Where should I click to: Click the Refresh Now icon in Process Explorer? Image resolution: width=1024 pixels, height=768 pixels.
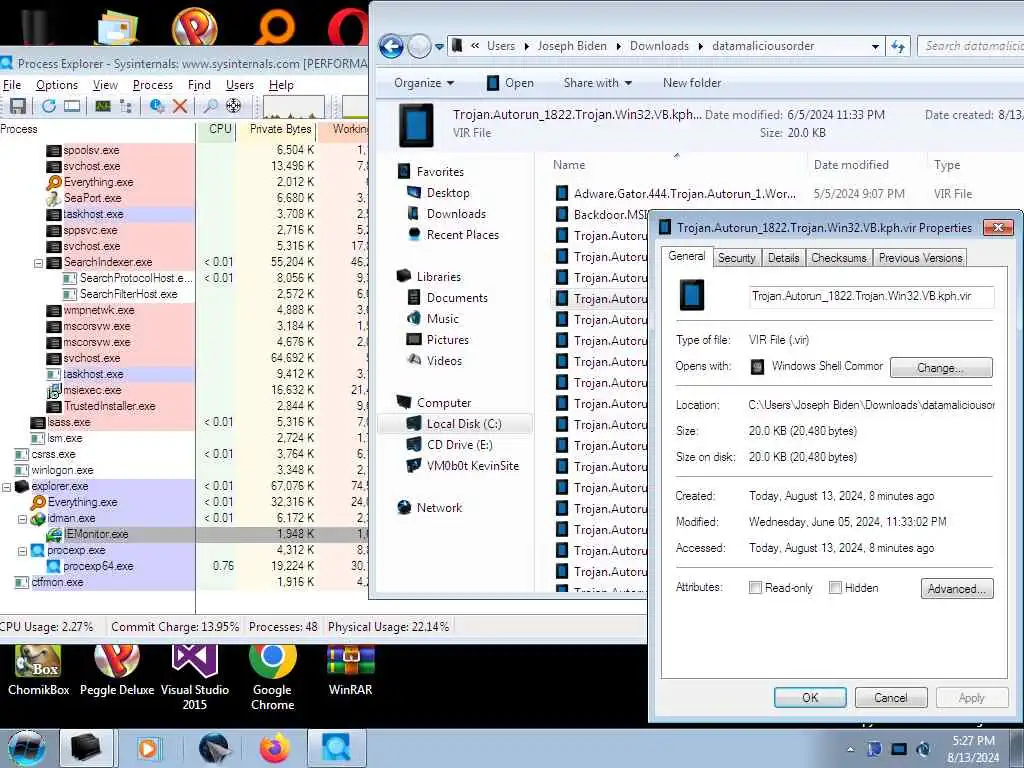click(x=49, y=106)
